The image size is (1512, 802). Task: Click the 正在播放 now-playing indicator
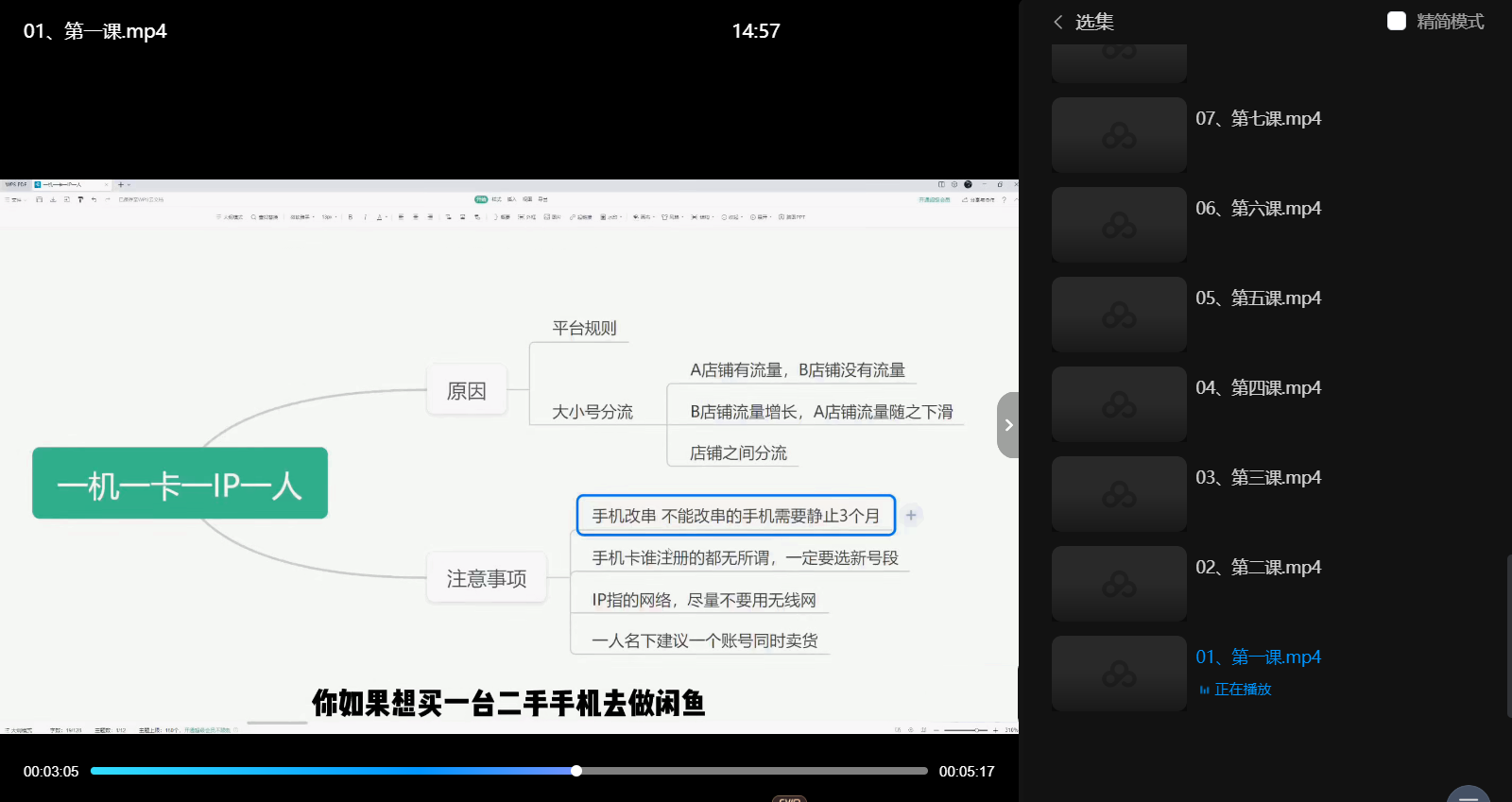tap(1236, 690)
